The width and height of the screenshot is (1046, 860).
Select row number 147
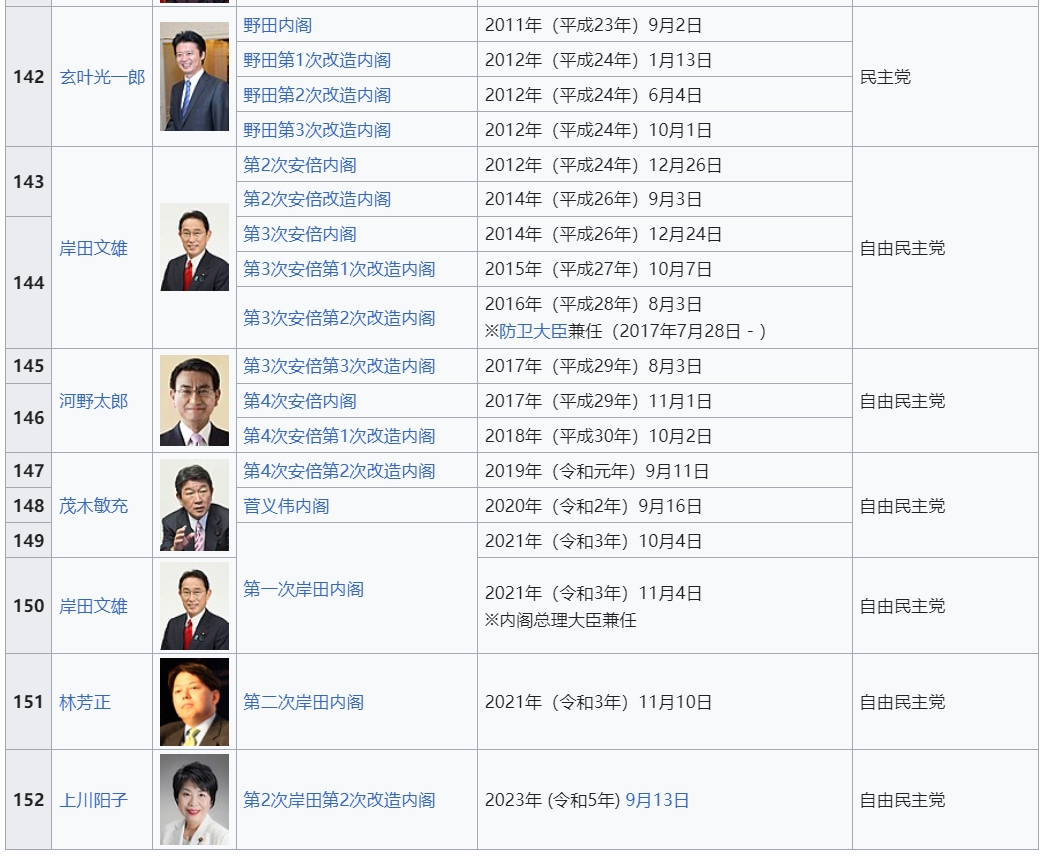[x=29, y=470]
